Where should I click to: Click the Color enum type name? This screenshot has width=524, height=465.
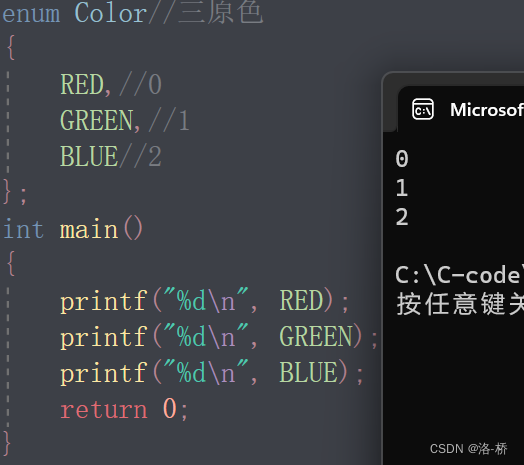tap(111, 13)
